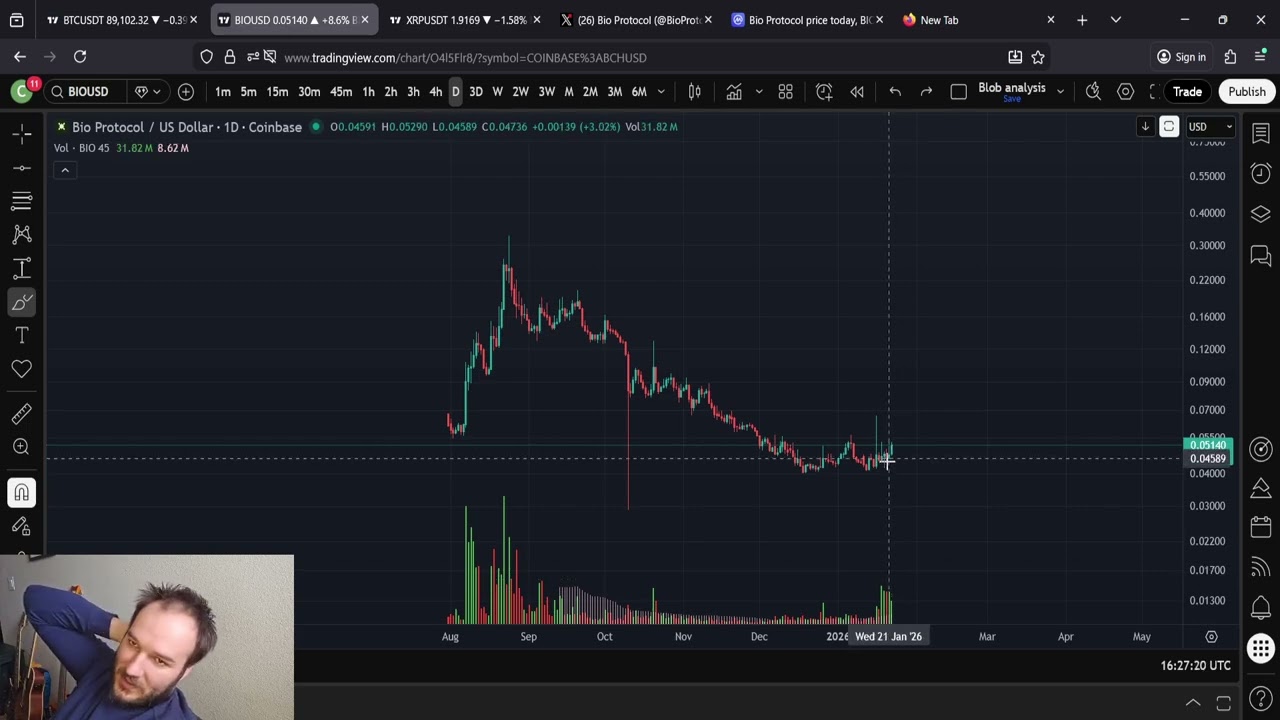Open the screeners radar panel
This screenshot has height=720, width=1280.
pyautogui.click(x=1260, y=449)
